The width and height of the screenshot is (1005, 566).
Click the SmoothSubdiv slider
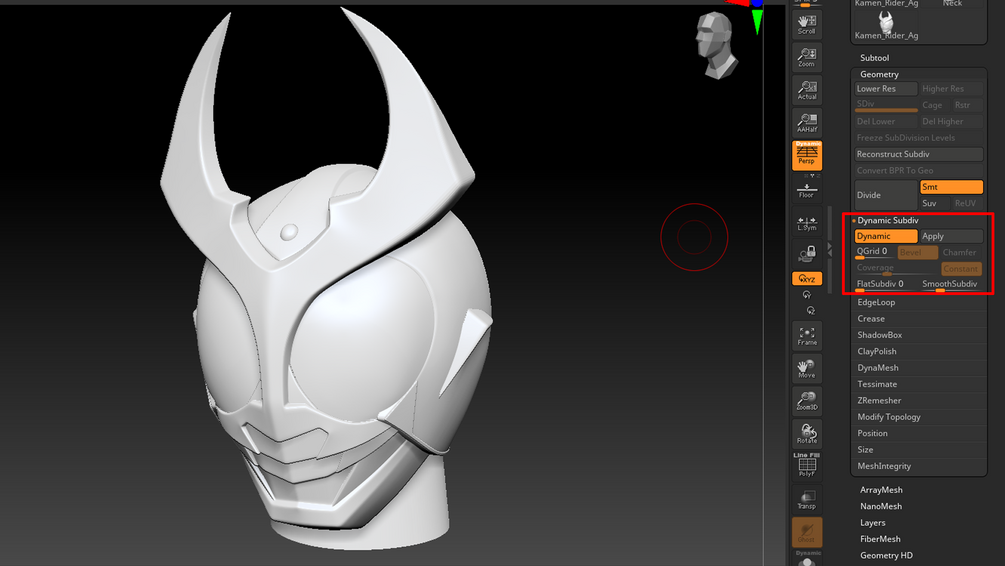(951, 285)
